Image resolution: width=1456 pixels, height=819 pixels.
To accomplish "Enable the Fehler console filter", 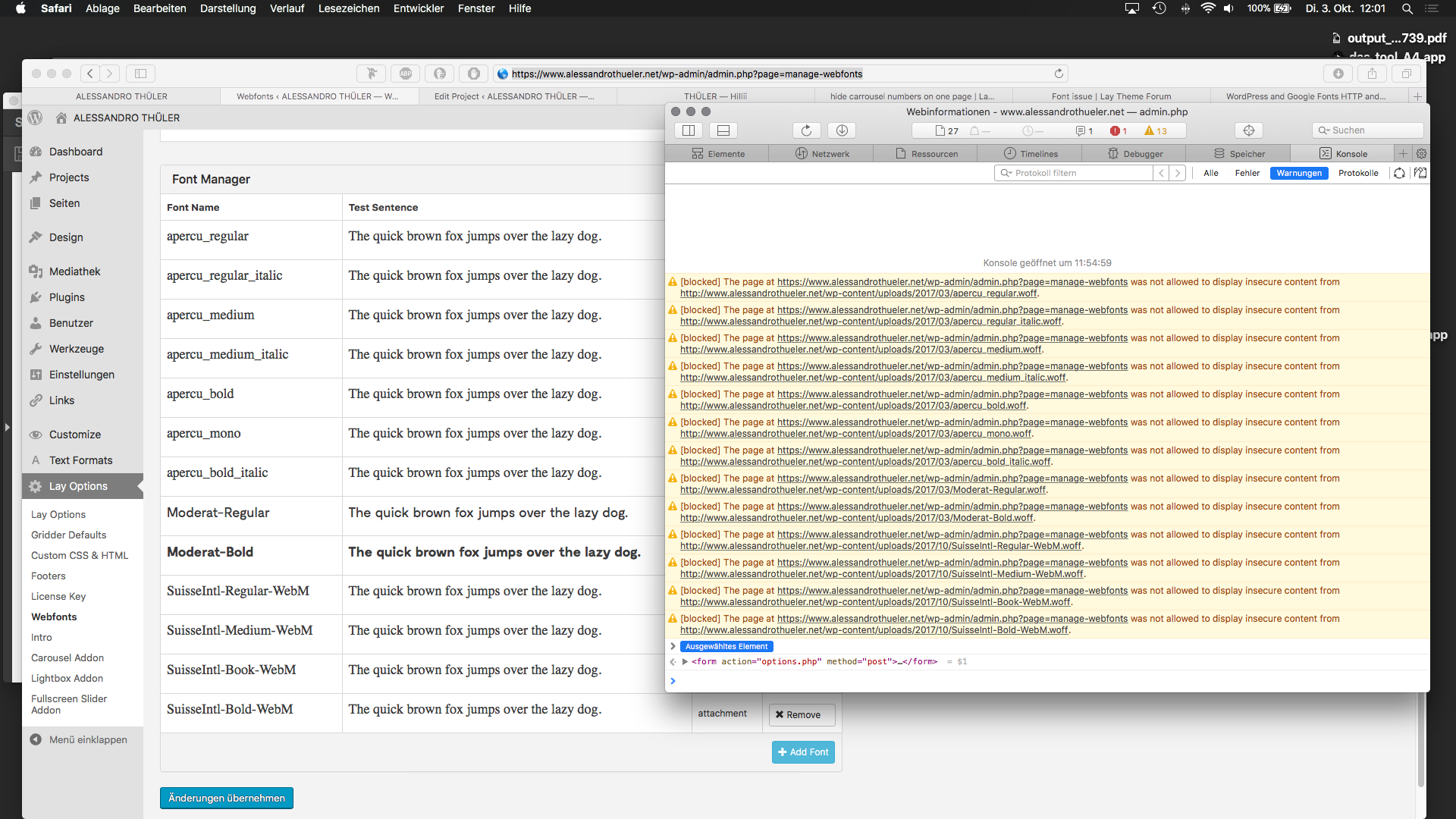I will click(1247, 173).
